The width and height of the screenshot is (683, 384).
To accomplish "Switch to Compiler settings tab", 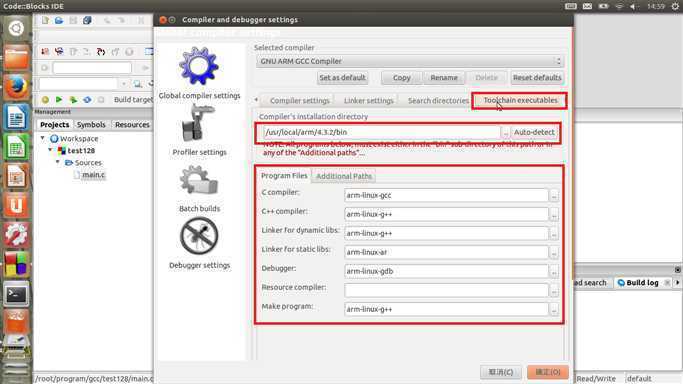I will [300, 101].
